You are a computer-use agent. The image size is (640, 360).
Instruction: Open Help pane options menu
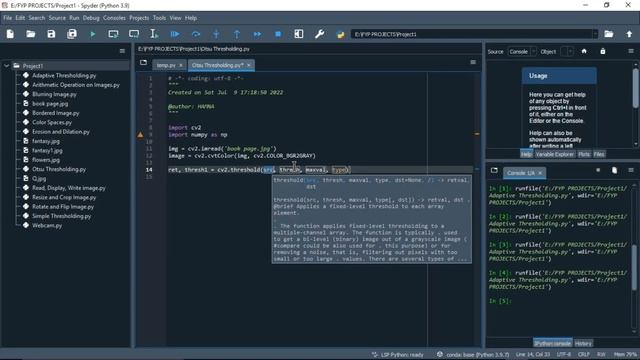tap(631, 51)
